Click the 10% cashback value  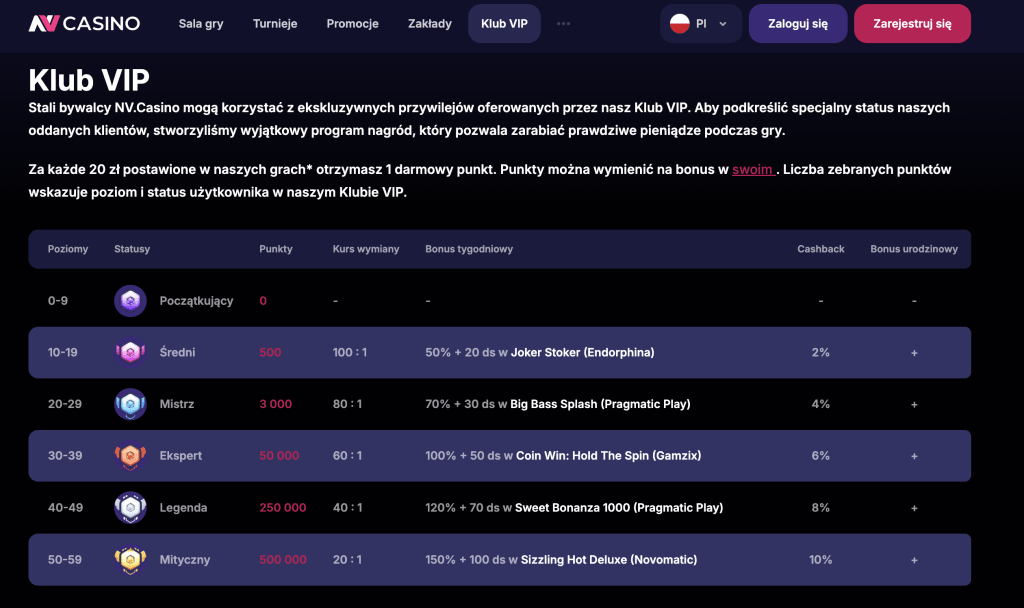click(821, 560)
